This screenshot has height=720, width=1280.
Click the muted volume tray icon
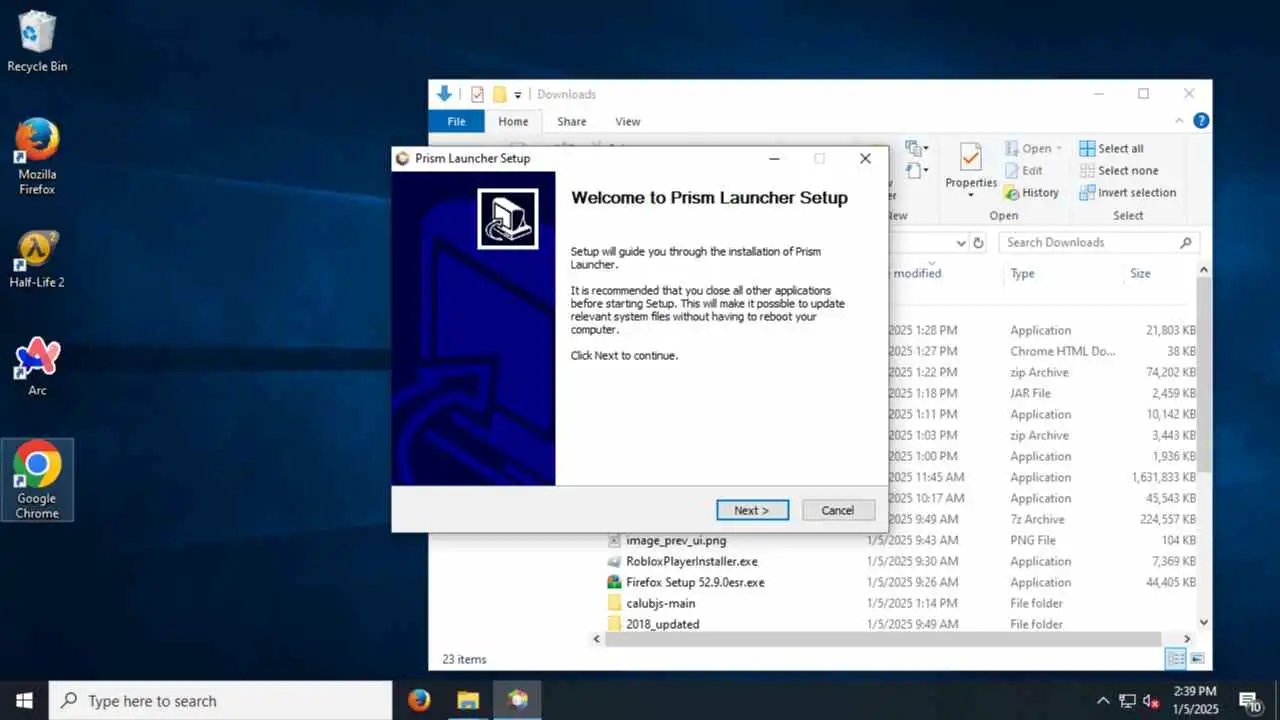coord(1151,701)
